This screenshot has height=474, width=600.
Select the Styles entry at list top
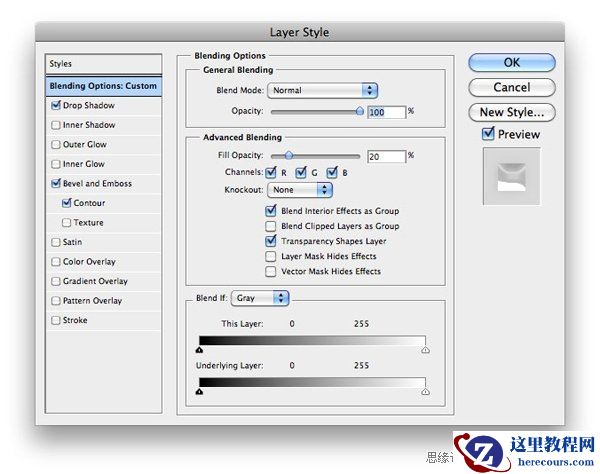tap(103, 64)
